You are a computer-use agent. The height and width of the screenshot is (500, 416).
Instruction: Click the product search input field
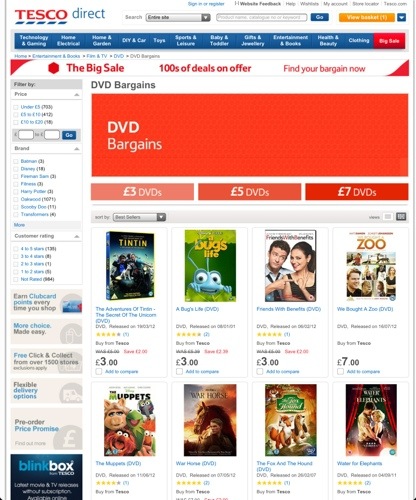[262, 17]
